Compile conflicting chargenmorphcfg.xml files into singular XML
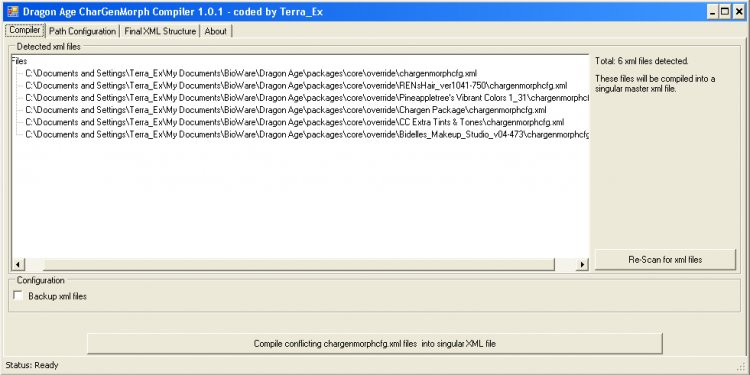This screenshot has width=750, height=375. coord(375,343)
